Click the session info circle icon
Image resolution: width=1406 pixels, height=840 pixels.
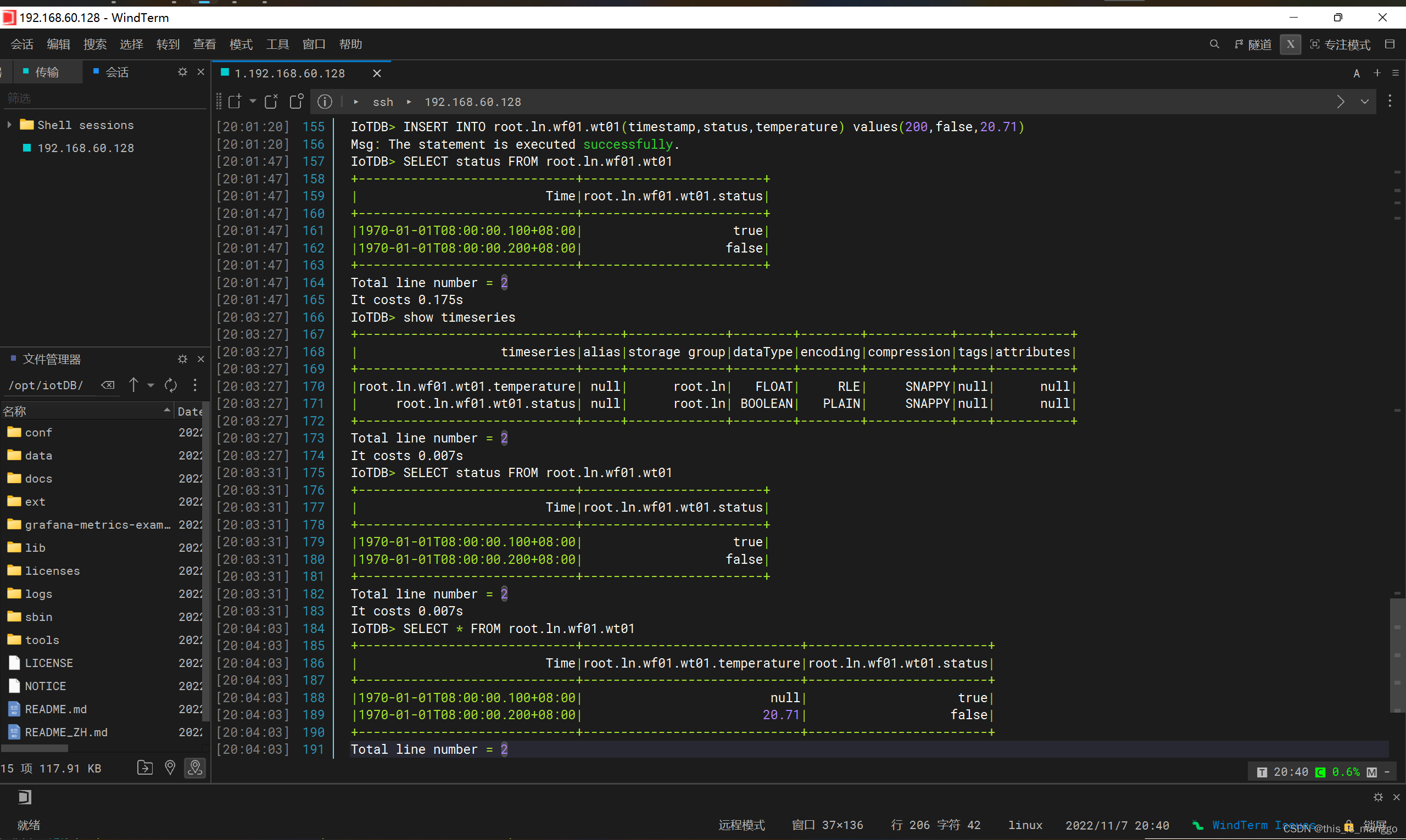325,102
